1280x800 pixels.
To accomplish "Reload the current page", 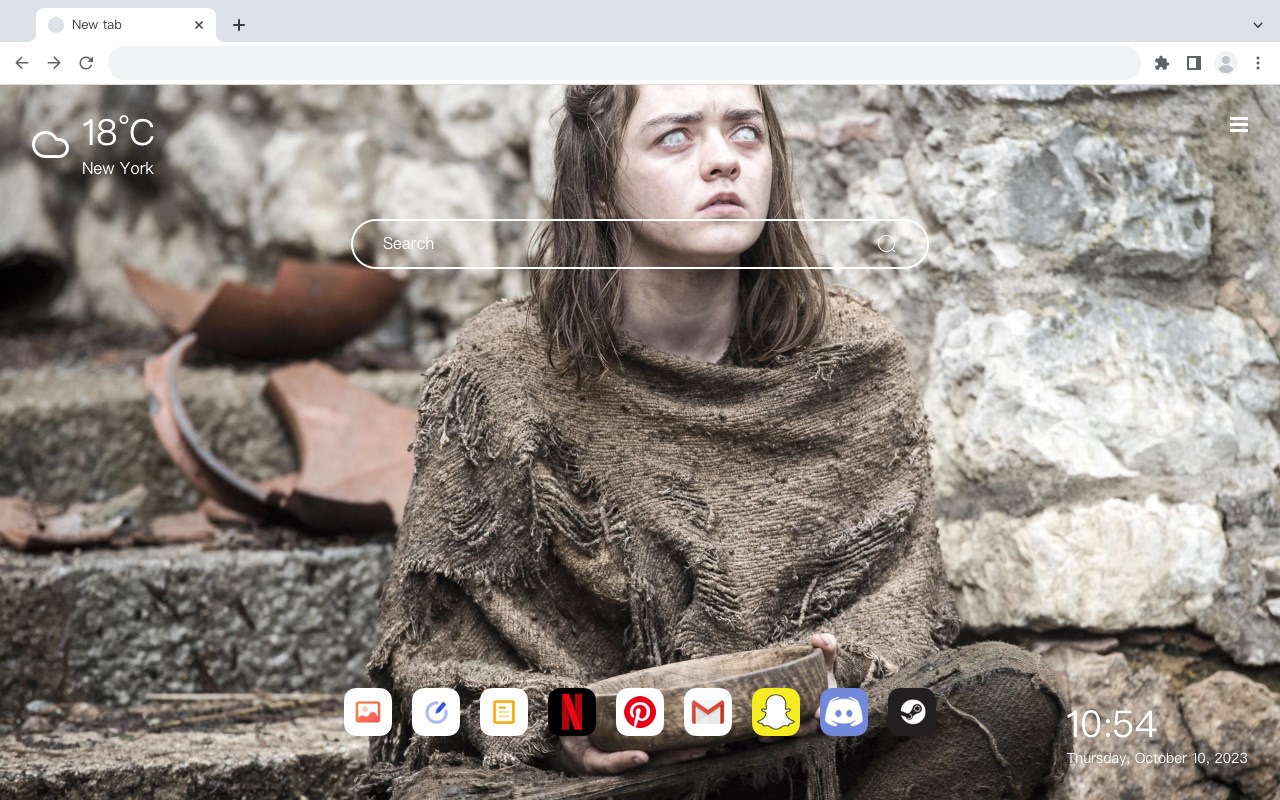I will tap(86, 63).
